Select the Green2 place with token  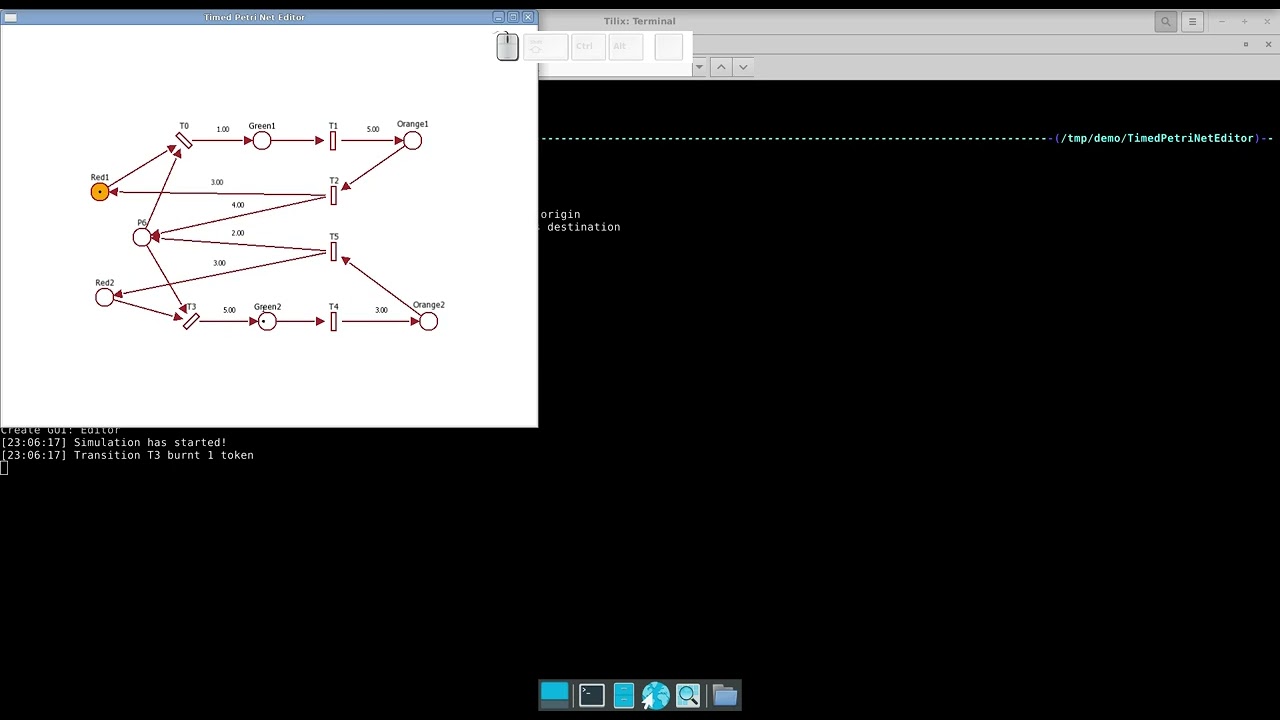267,321
